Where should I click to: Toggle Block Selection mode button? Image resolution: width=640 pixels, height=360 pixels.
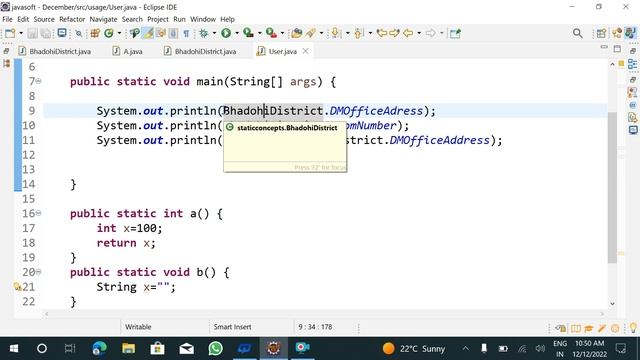point(173,33)
